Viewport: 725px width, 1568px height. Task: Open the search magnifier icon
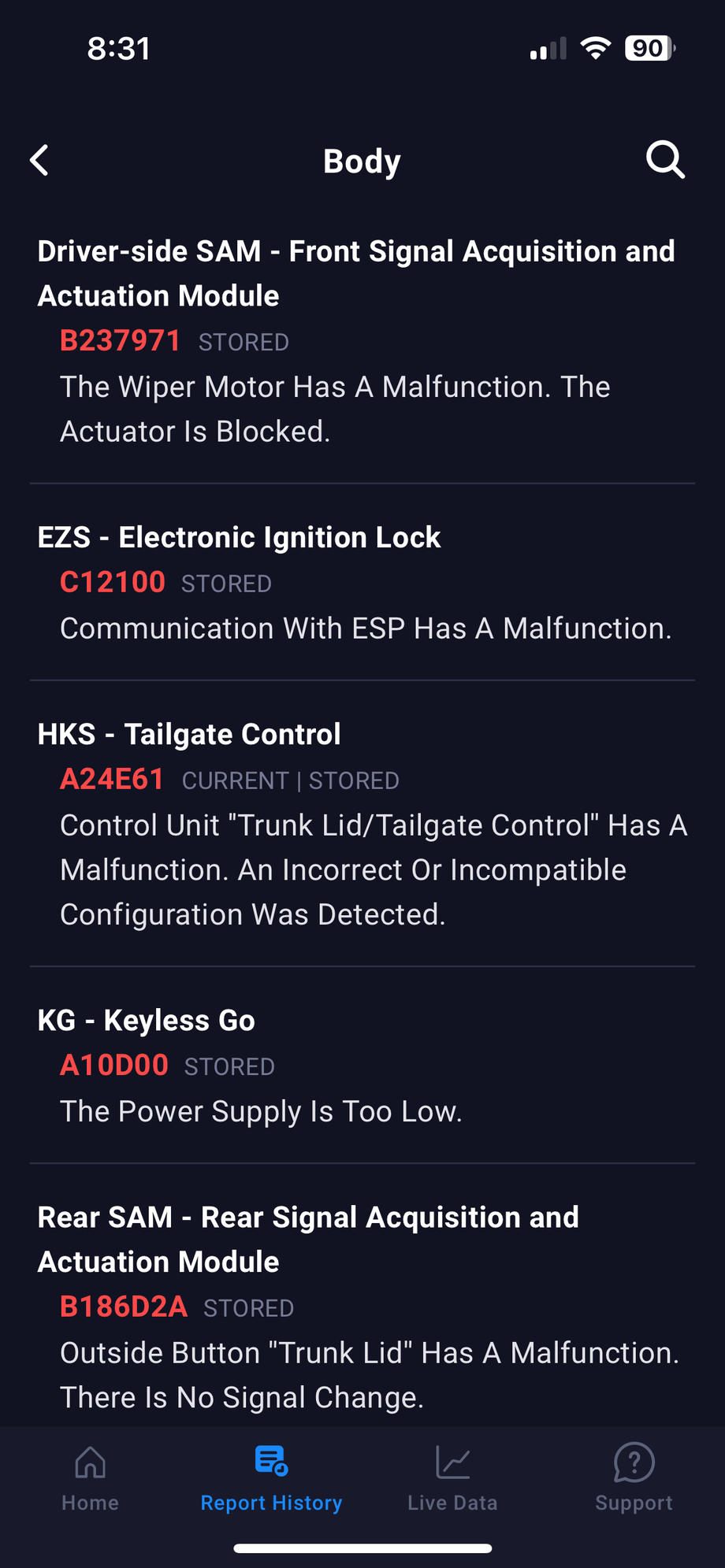(665, 160)
